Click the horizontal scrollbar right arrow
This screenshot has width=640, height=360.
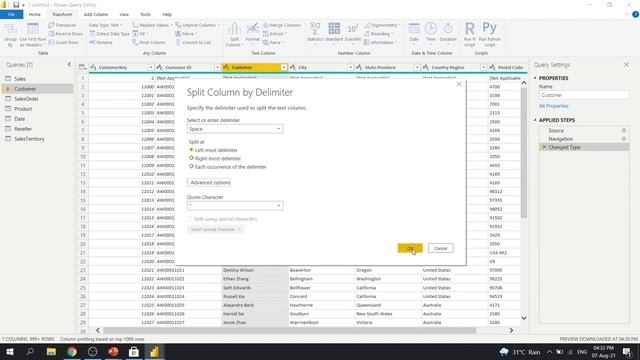pos(511,330)
